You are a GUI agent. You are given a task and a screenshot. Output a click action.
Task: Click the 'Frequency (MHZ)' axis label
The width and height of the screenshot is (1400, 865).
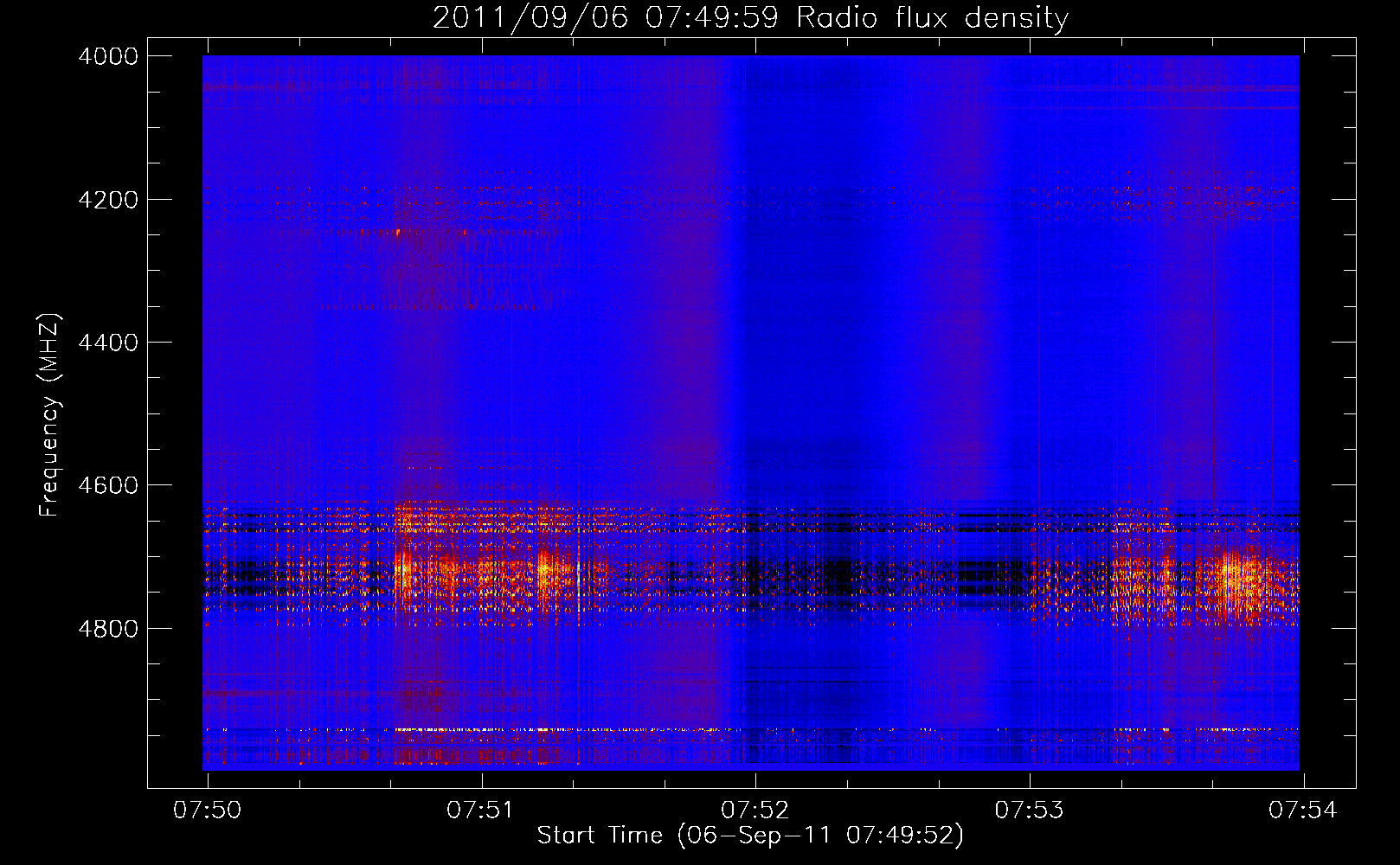49,414
